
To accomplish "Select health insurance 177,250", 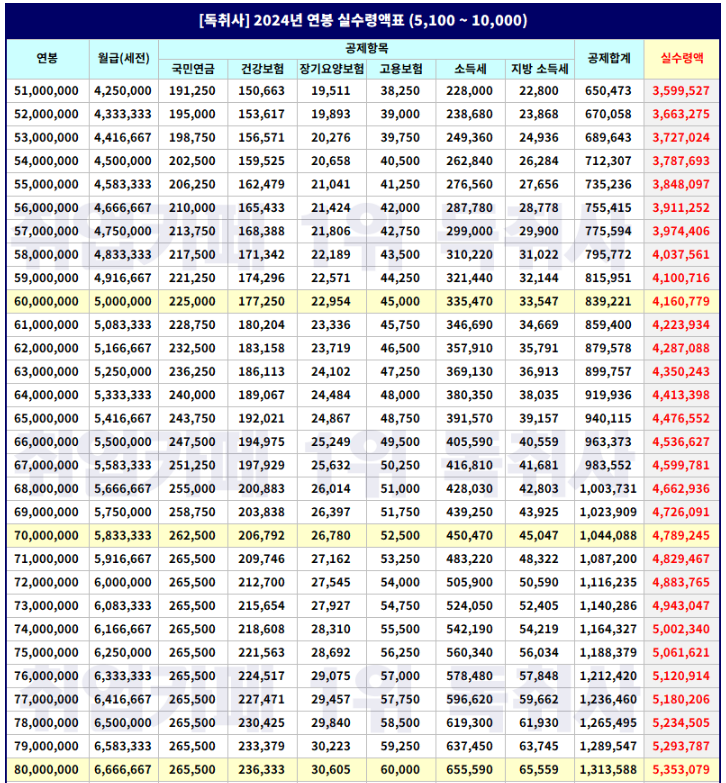I will [261, 302].
